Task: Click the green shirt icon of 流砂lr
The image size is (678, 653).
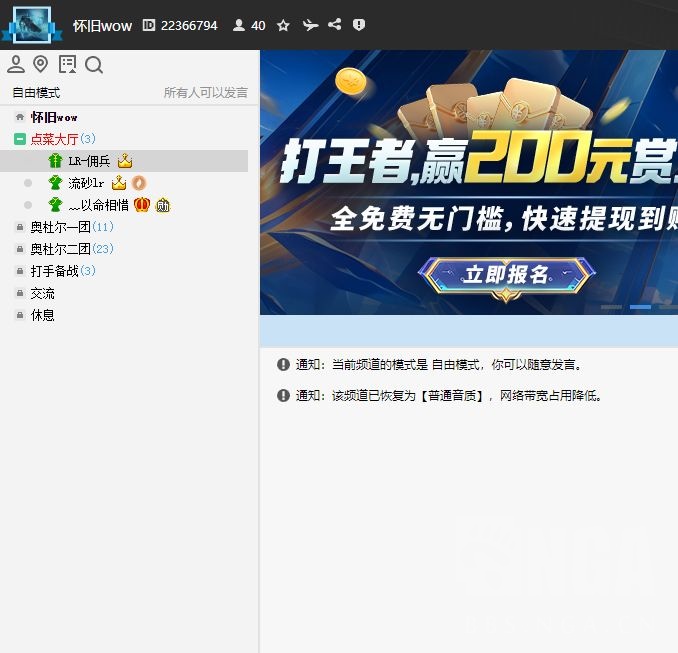Action: pos(55,183)
